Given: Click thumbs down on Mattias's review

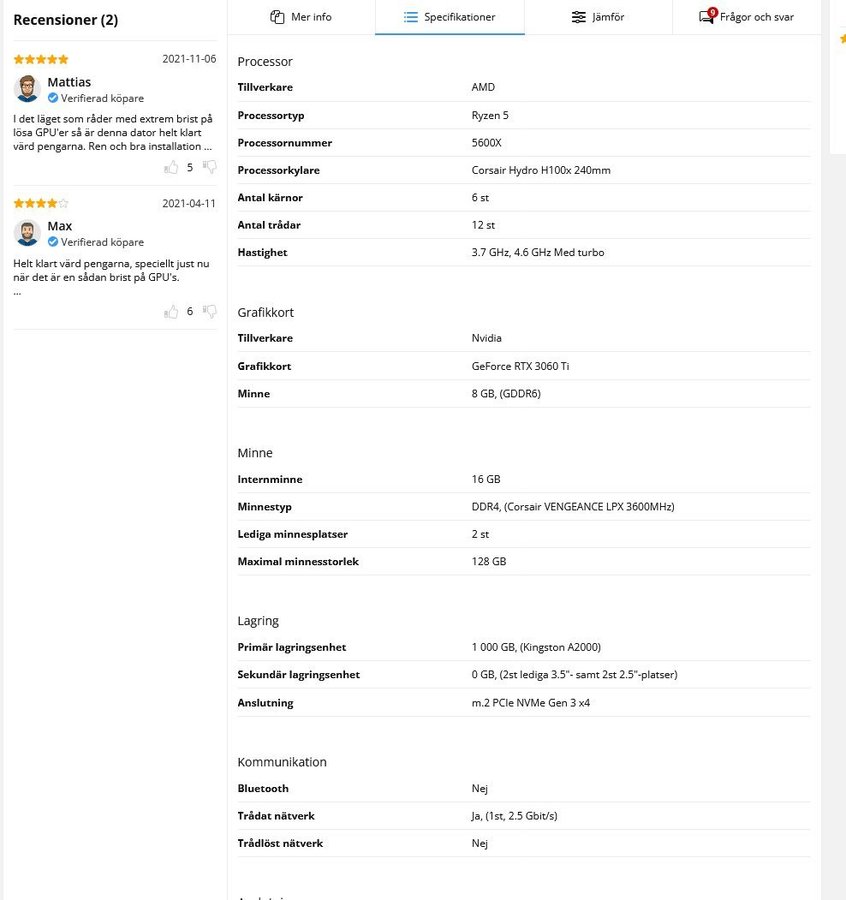Looking at the screenshot, I should click(x=209, y=167).
